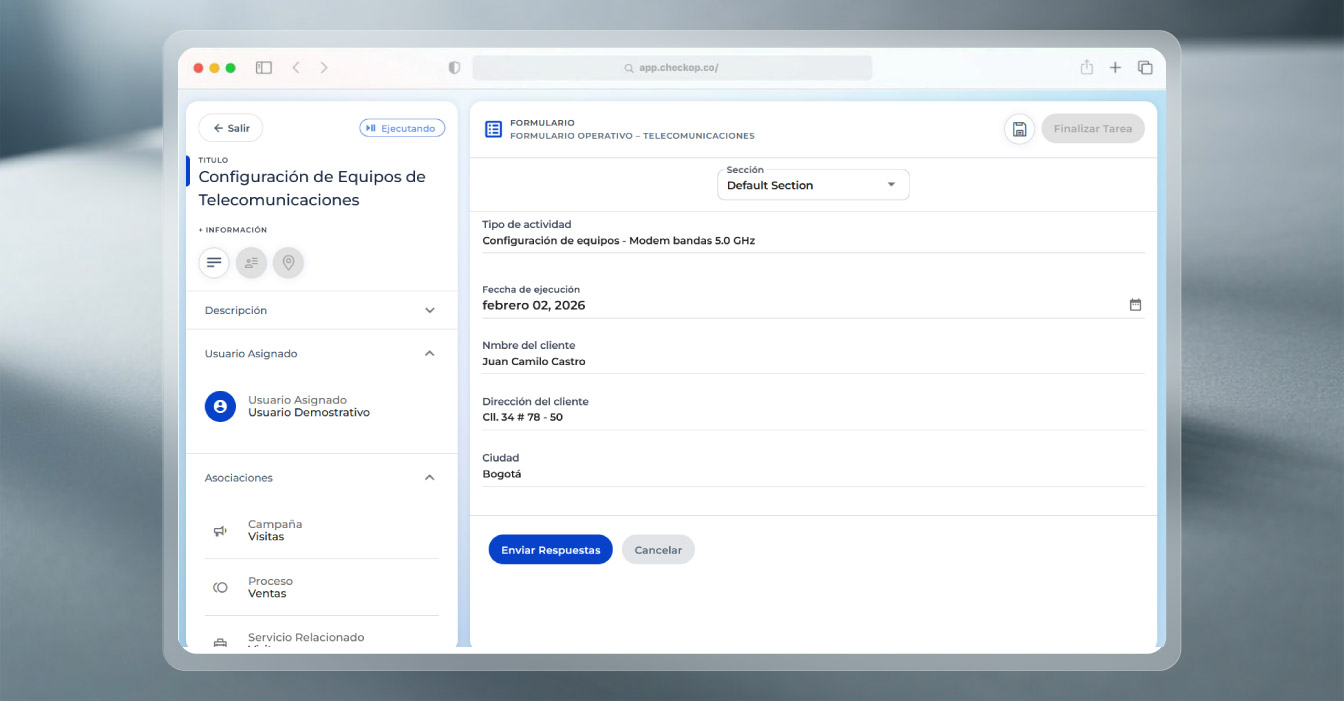Open the Sección dropdown
The image size is (1344, 701).
(x=813, y=185)
